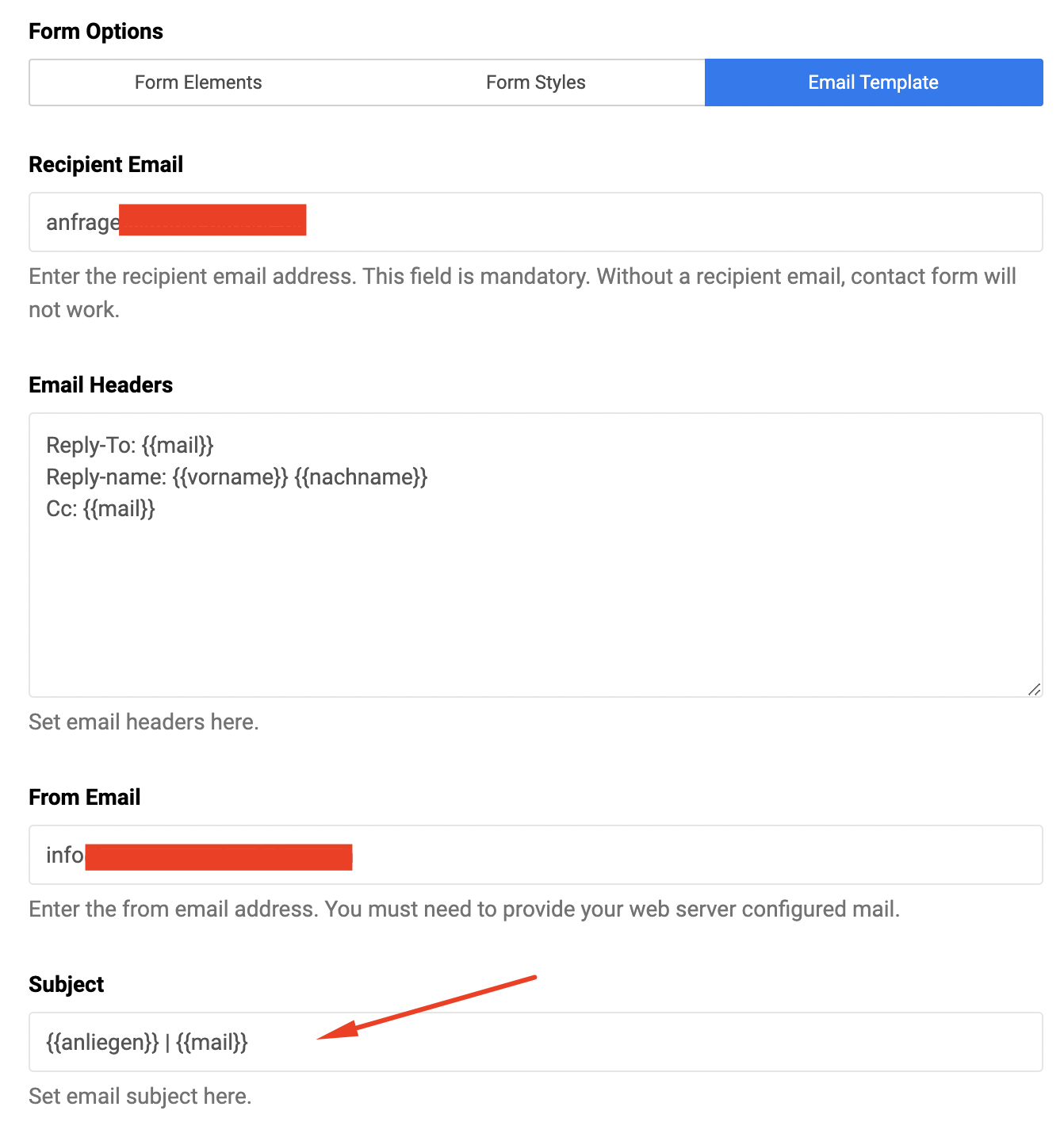Click the Subject field label
The height and width of the screenshot is (1145, 1064).
click(x=67, y=985)
